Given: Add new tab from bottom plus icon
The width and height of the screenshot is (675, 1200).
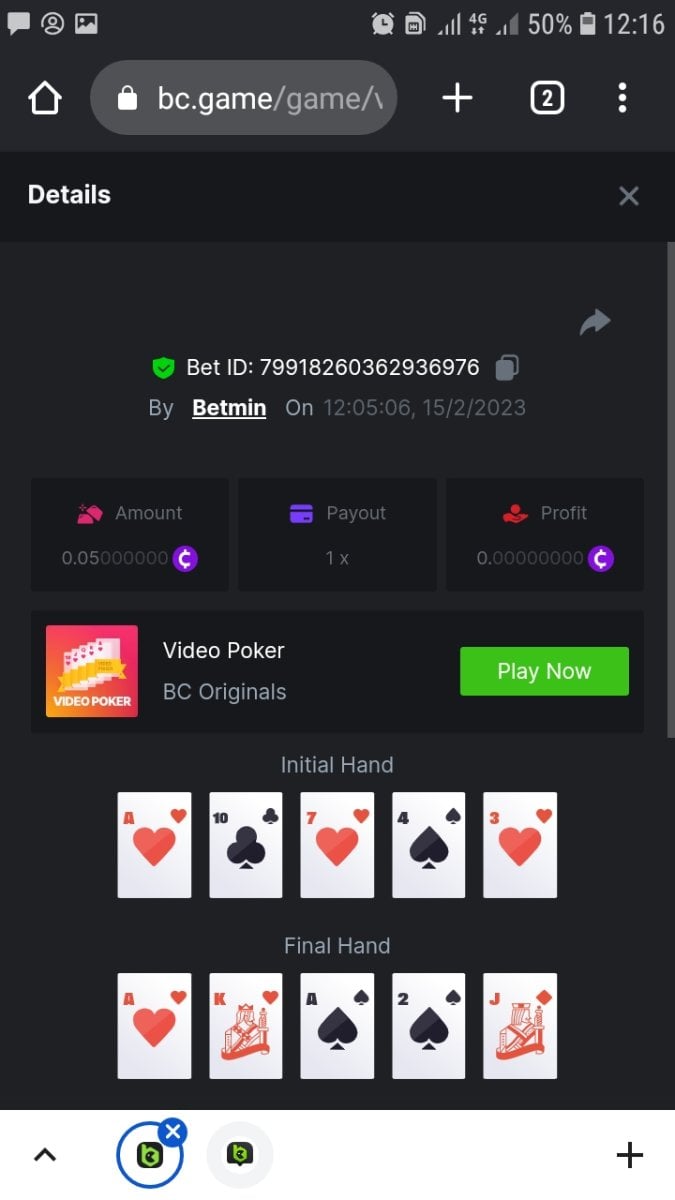Looking at the screenshot, I should (x=629, y=1156).
